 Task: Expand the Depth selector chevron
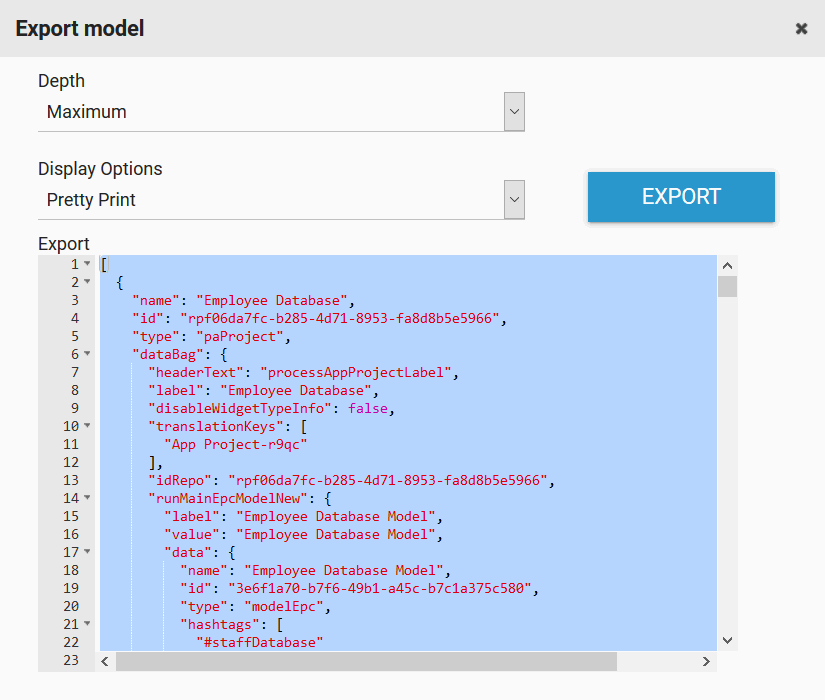pos(514,111)
